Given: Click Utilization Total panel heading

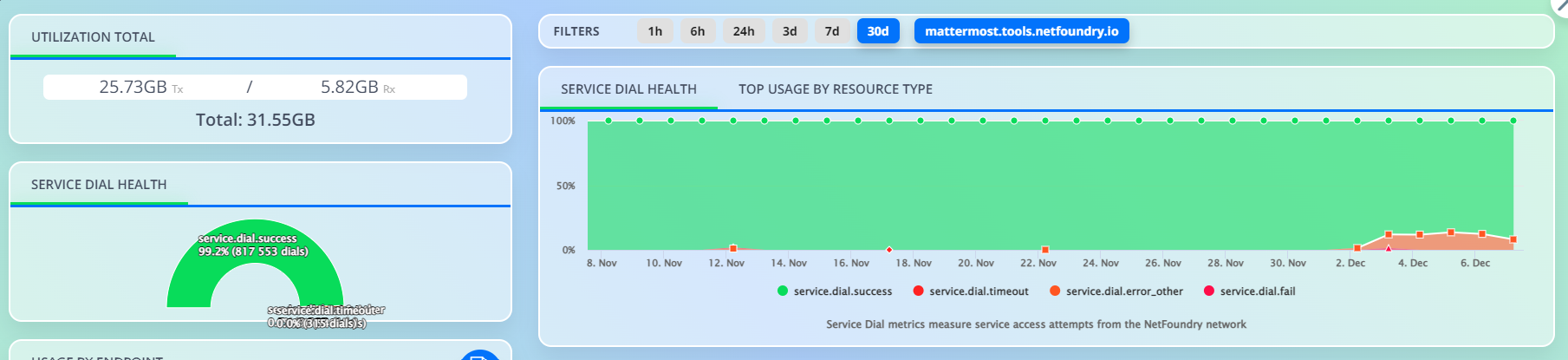Looking at the screenshot, I should point(93,37).
